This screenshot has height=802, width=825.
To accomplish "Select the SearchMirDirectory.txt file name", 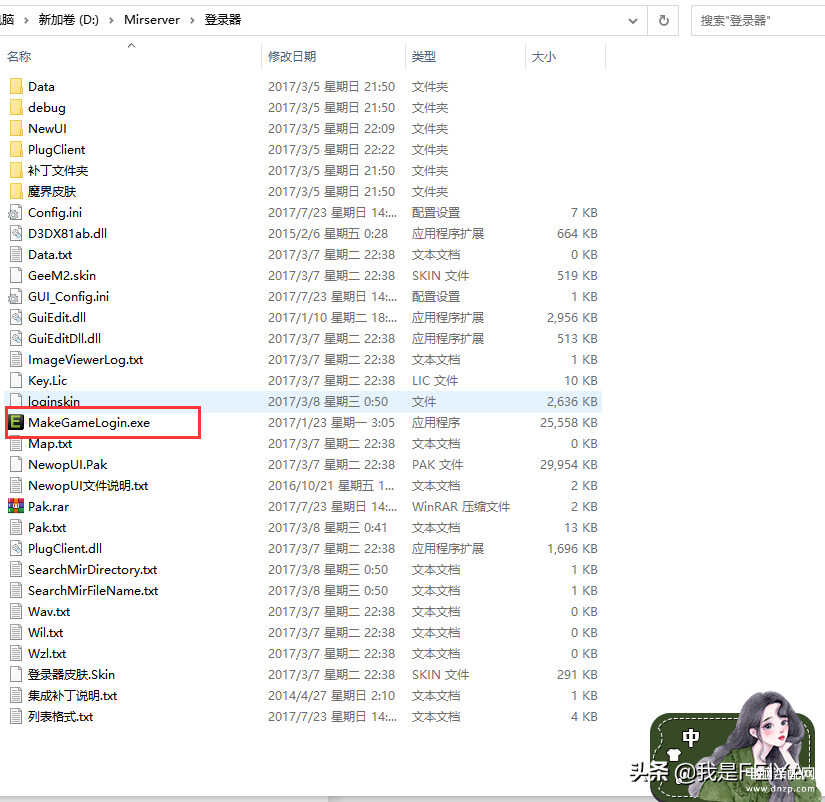I will pos(93,570).
